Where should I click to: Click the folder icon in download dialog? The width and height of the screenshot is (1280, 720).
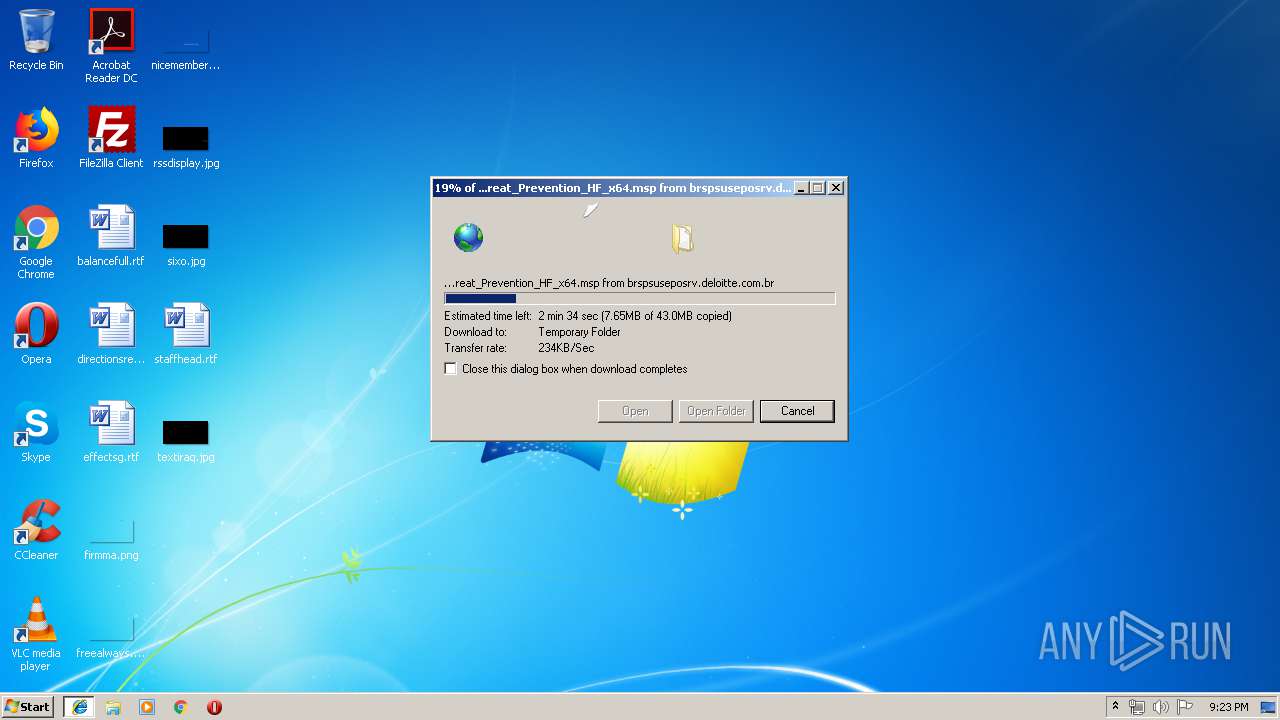[x=683, y=238]
